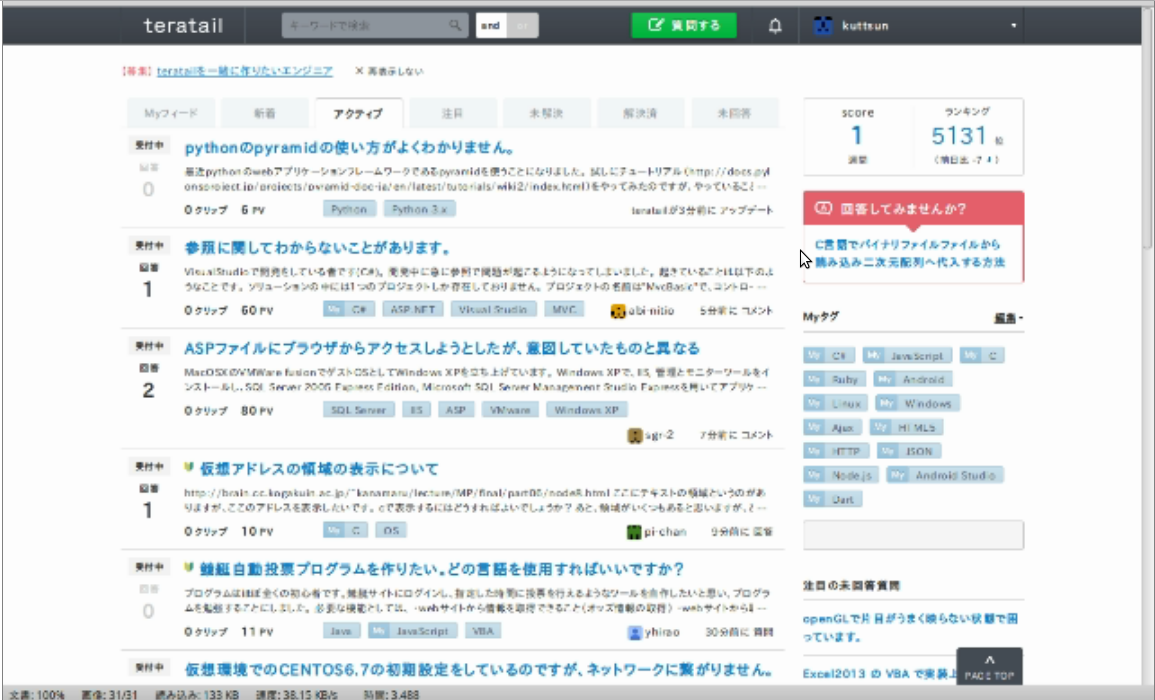Select the 'and' search mode
The image size is (1155, 700).
click(491, 25)
